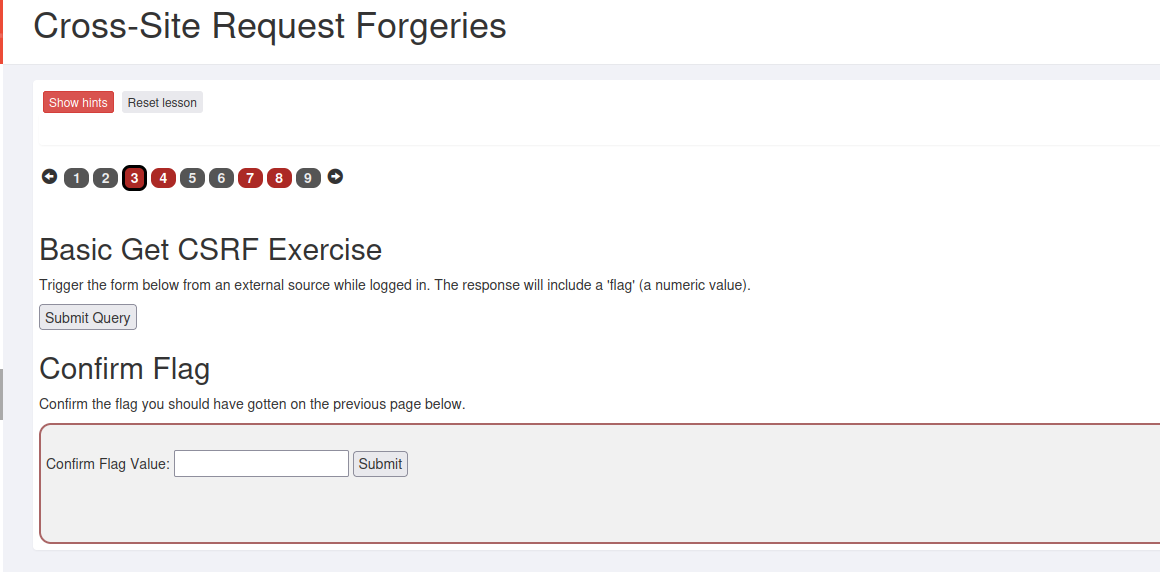This screenshot has width=1160, height=572.
Task: Go to the previous lesson page arrow
Action: (49, 177)
